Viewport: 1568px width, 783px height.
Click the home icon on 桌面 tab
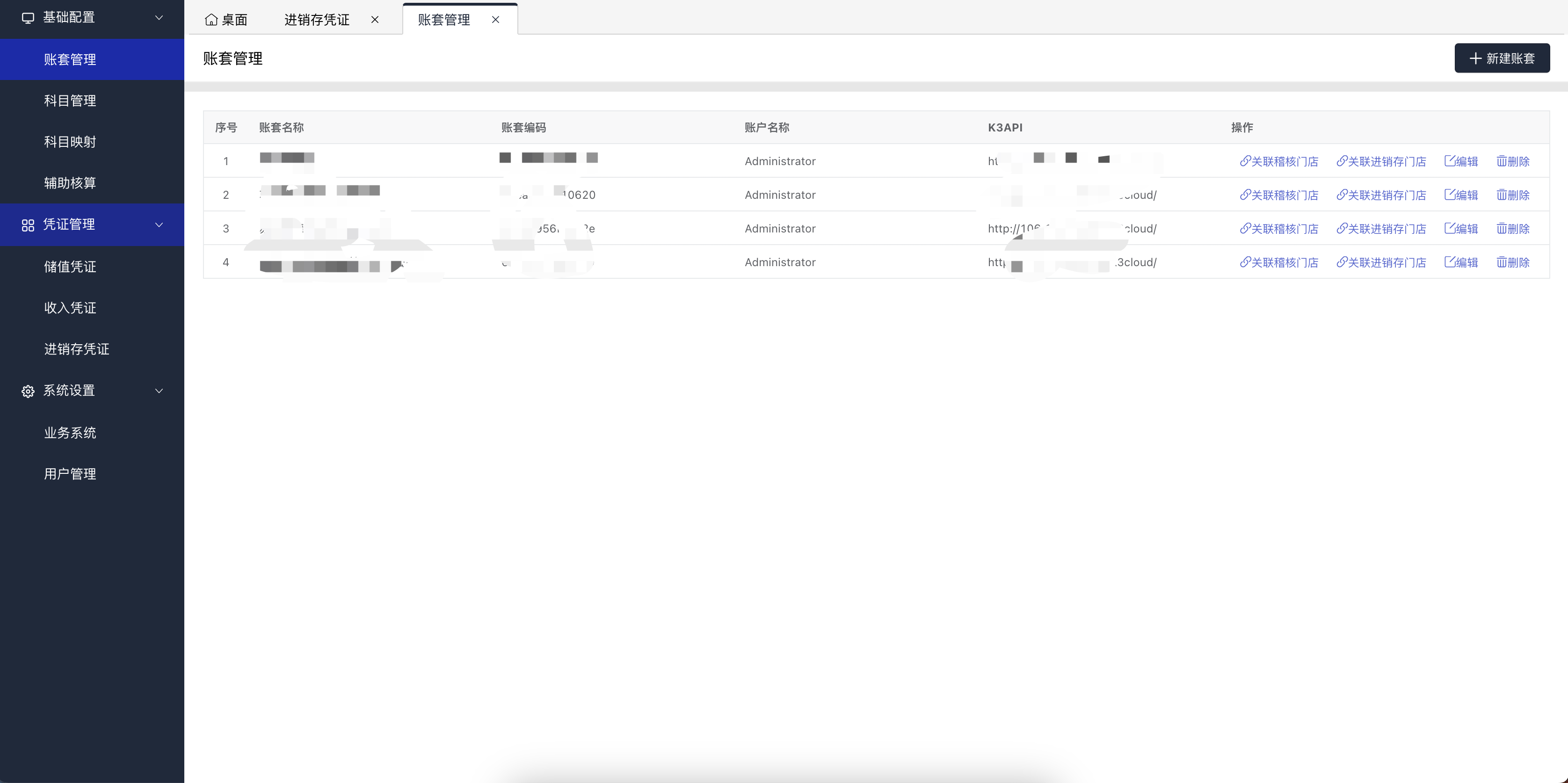[x=211, y=20]
